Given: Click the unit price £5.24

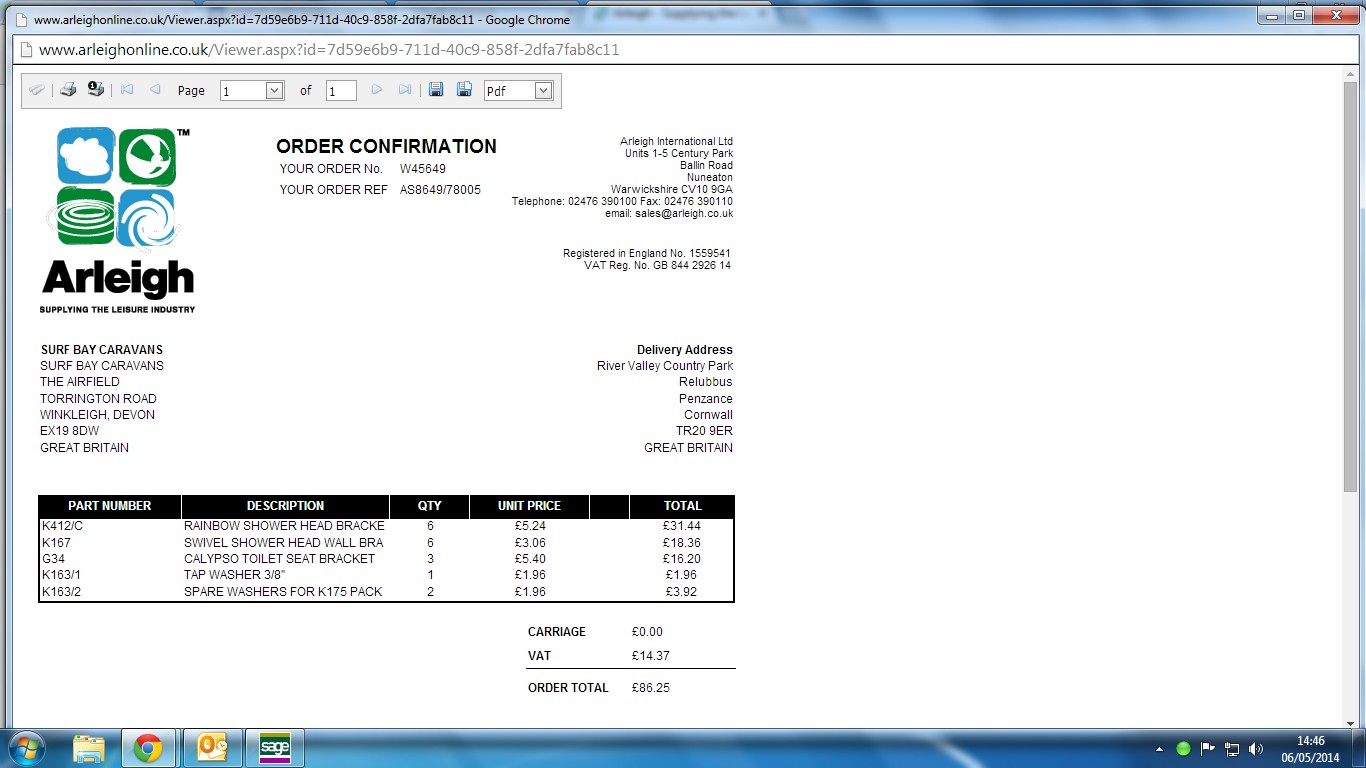Looking at the screenshot, I should point(530,526).
